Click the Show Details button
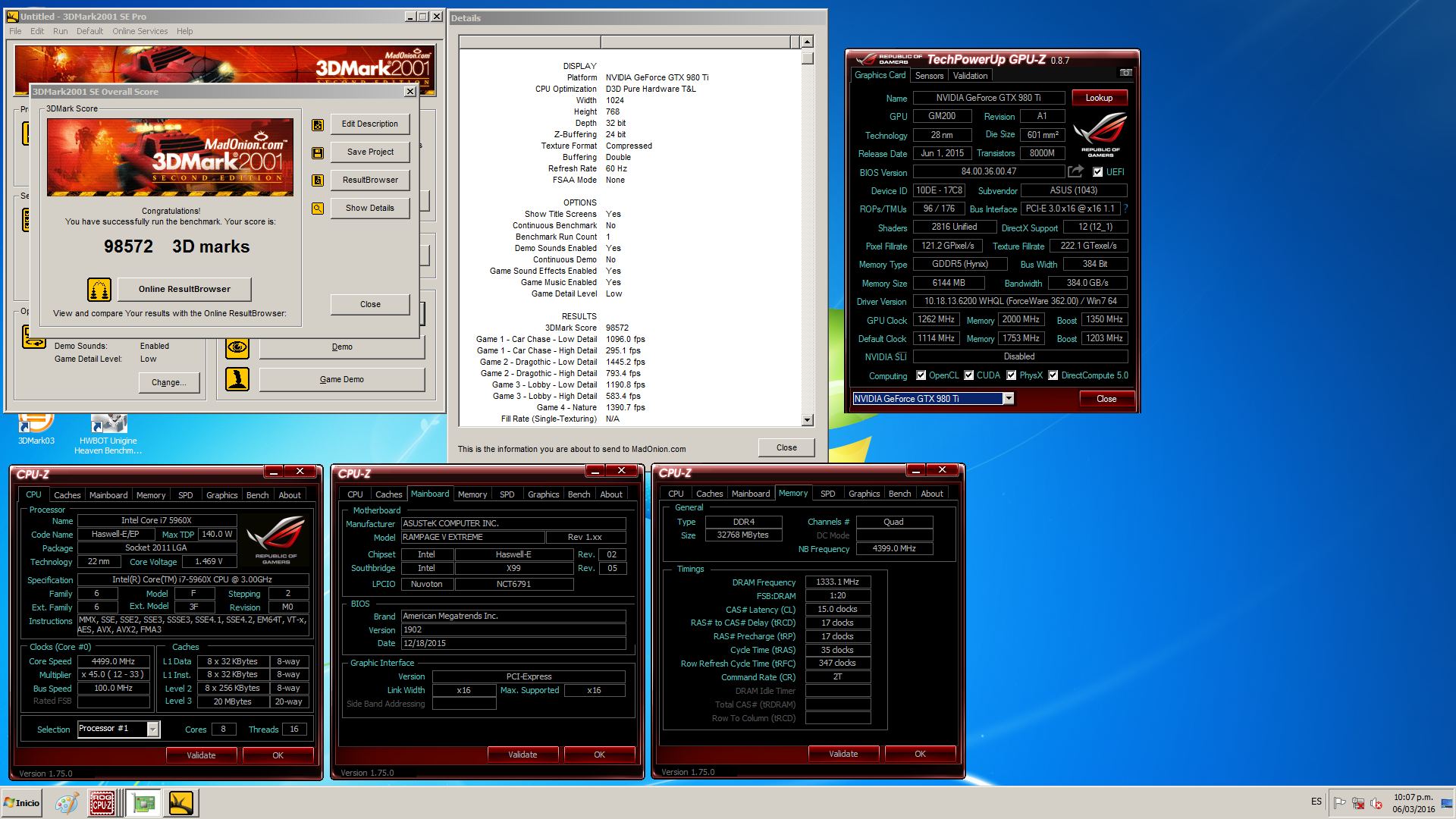 point(370,209)
